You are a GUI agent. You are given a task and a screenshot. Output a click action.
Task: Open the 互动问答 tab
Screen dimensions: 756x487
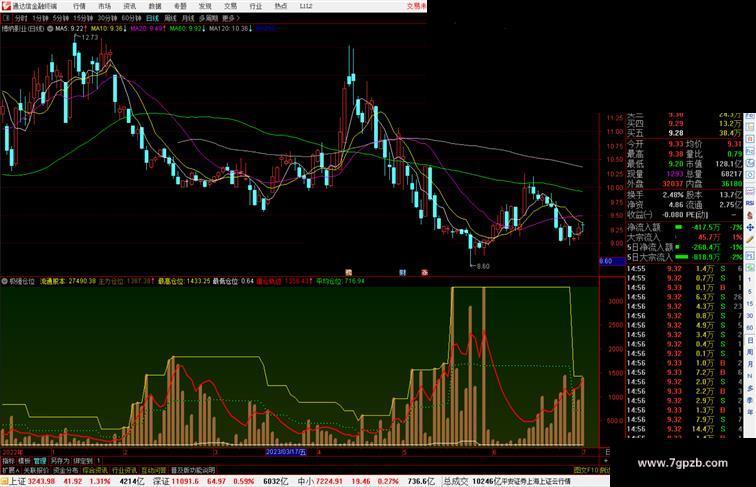[153, 470]
